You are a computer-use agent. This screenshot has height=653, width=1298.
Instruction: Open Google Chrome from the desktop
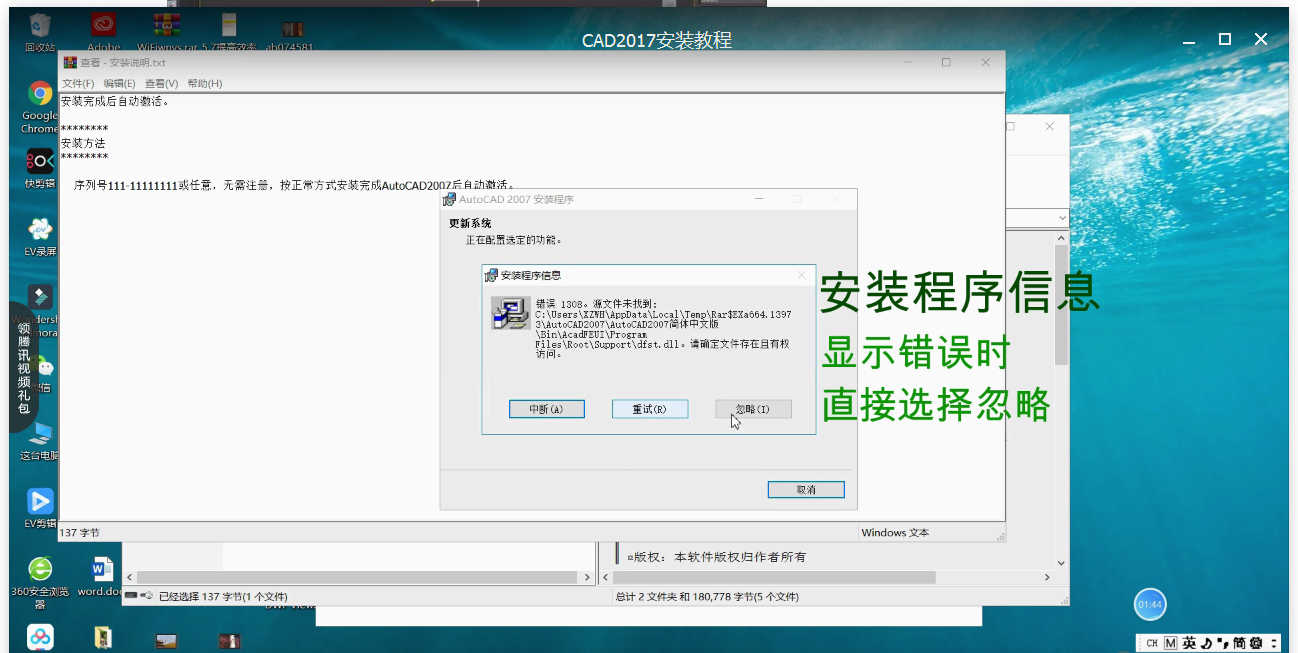click(39, 97)
